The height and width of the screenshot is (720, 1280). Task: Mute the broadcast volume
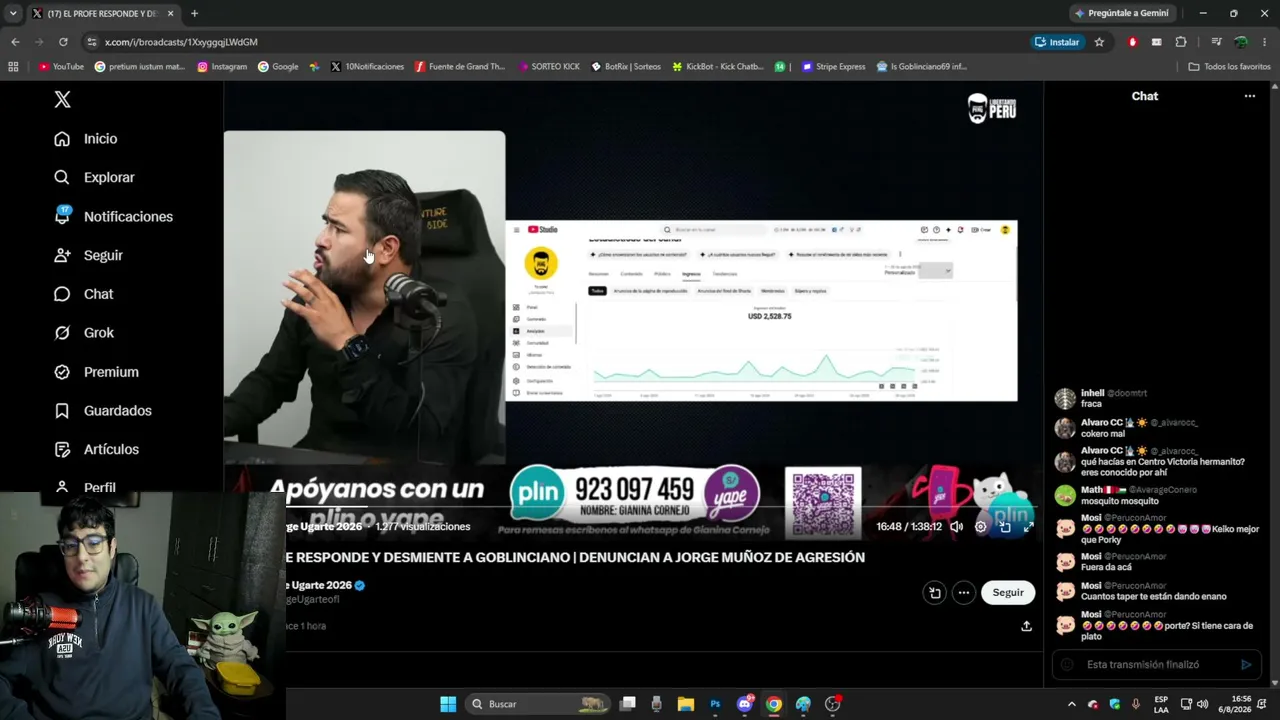click(956, 526)
